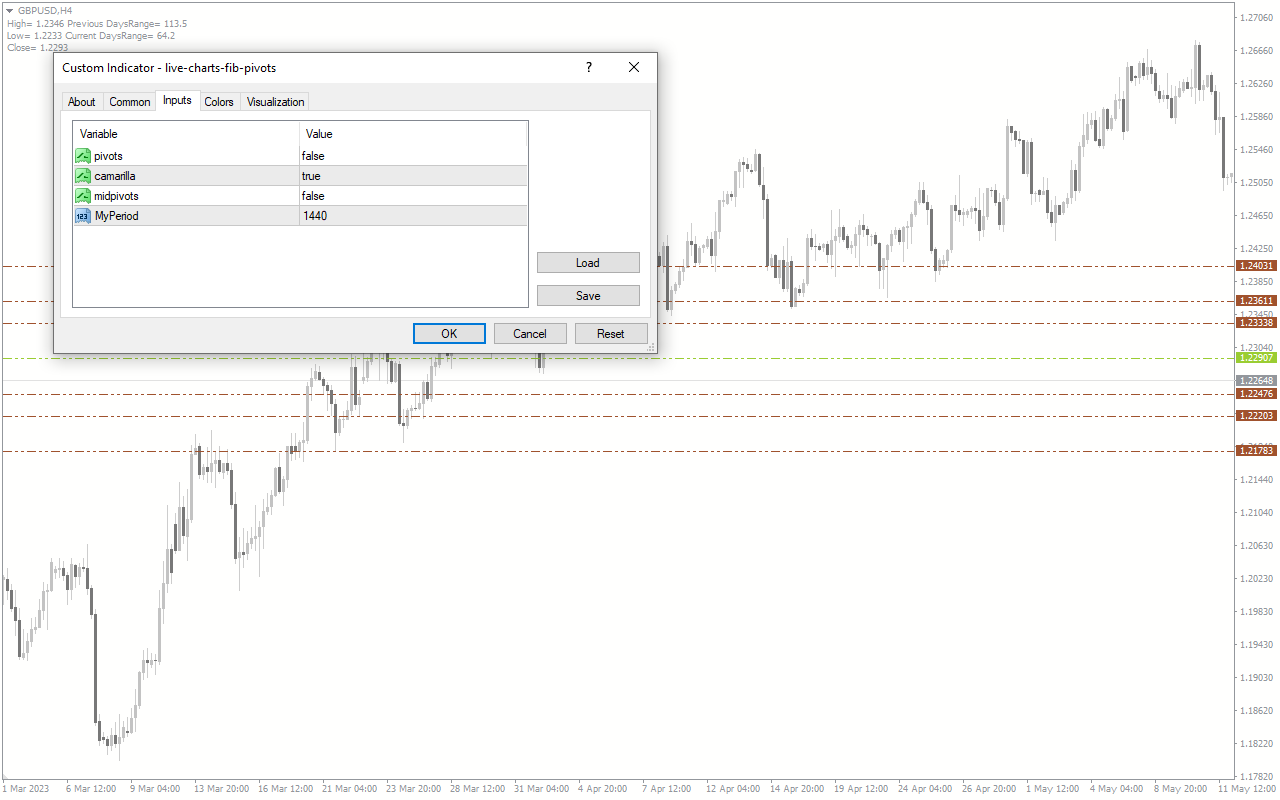Click the '1 Mar 2023' time axis label
Viewport: 1280px width, 800px height.
[x=25, y=789]
